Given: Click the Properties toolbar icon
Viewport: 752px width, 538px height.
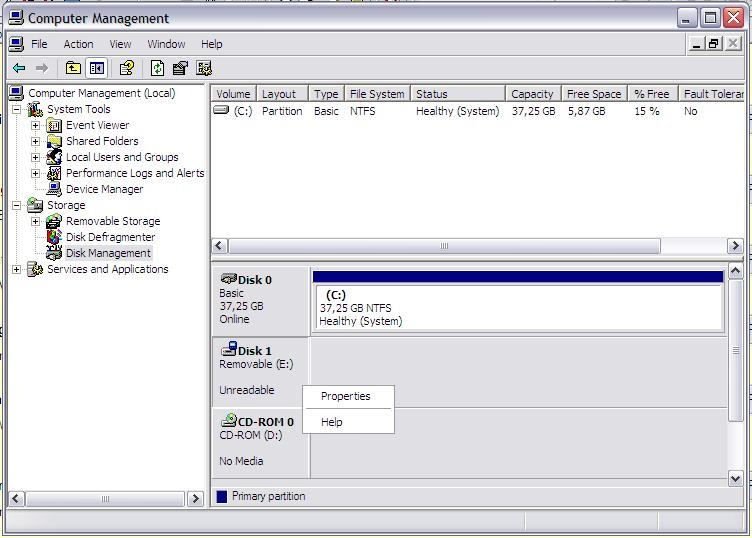Looking at the screenshot, I should [180, 68].
